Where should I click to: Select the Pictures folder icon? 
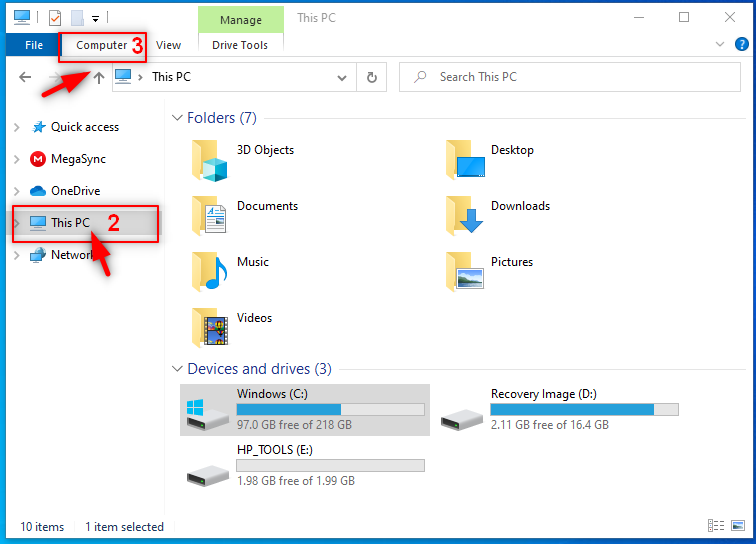click(x=465, y=272)
